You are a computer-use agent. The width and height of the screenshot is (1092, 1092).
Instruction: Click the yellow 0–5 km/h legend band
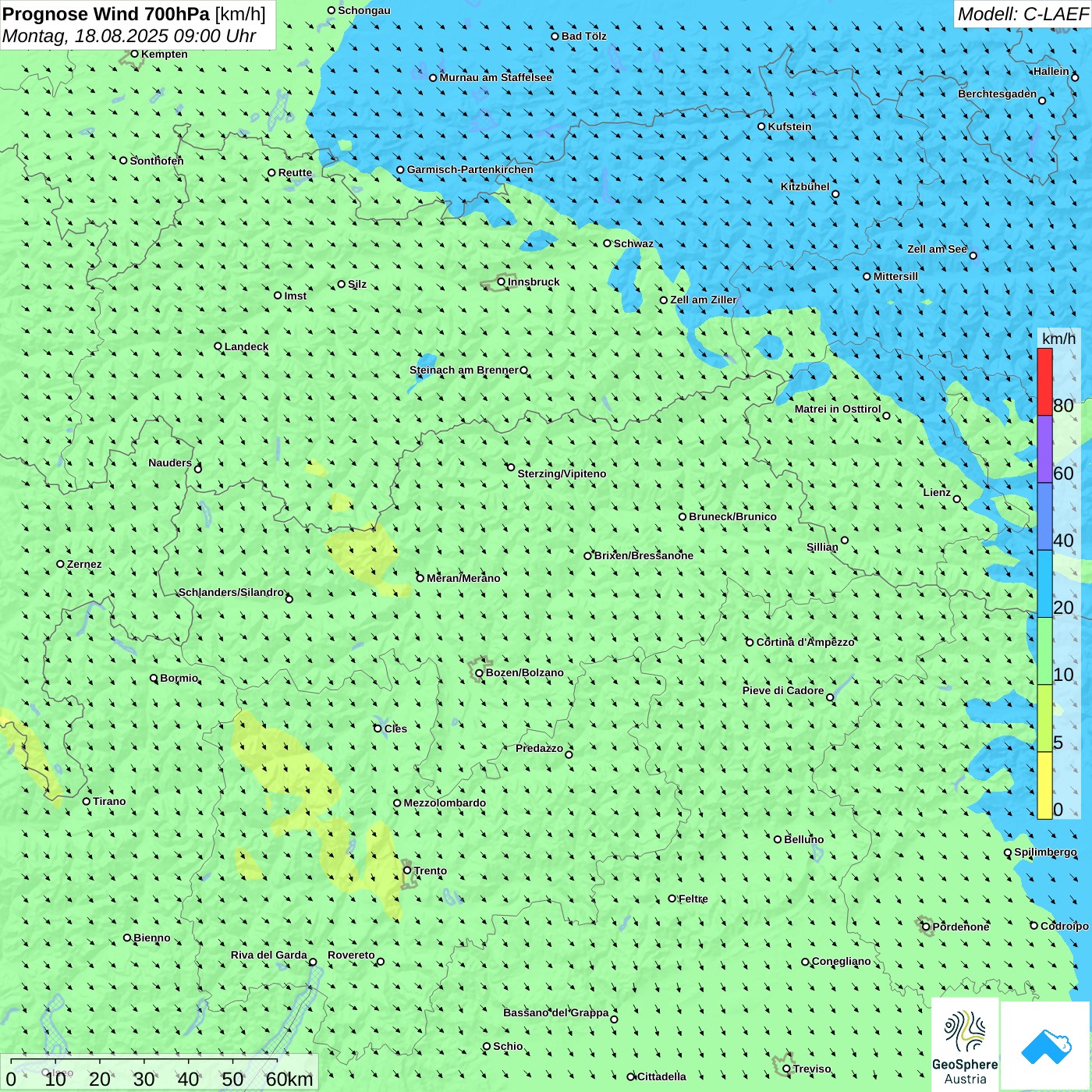1044,785
